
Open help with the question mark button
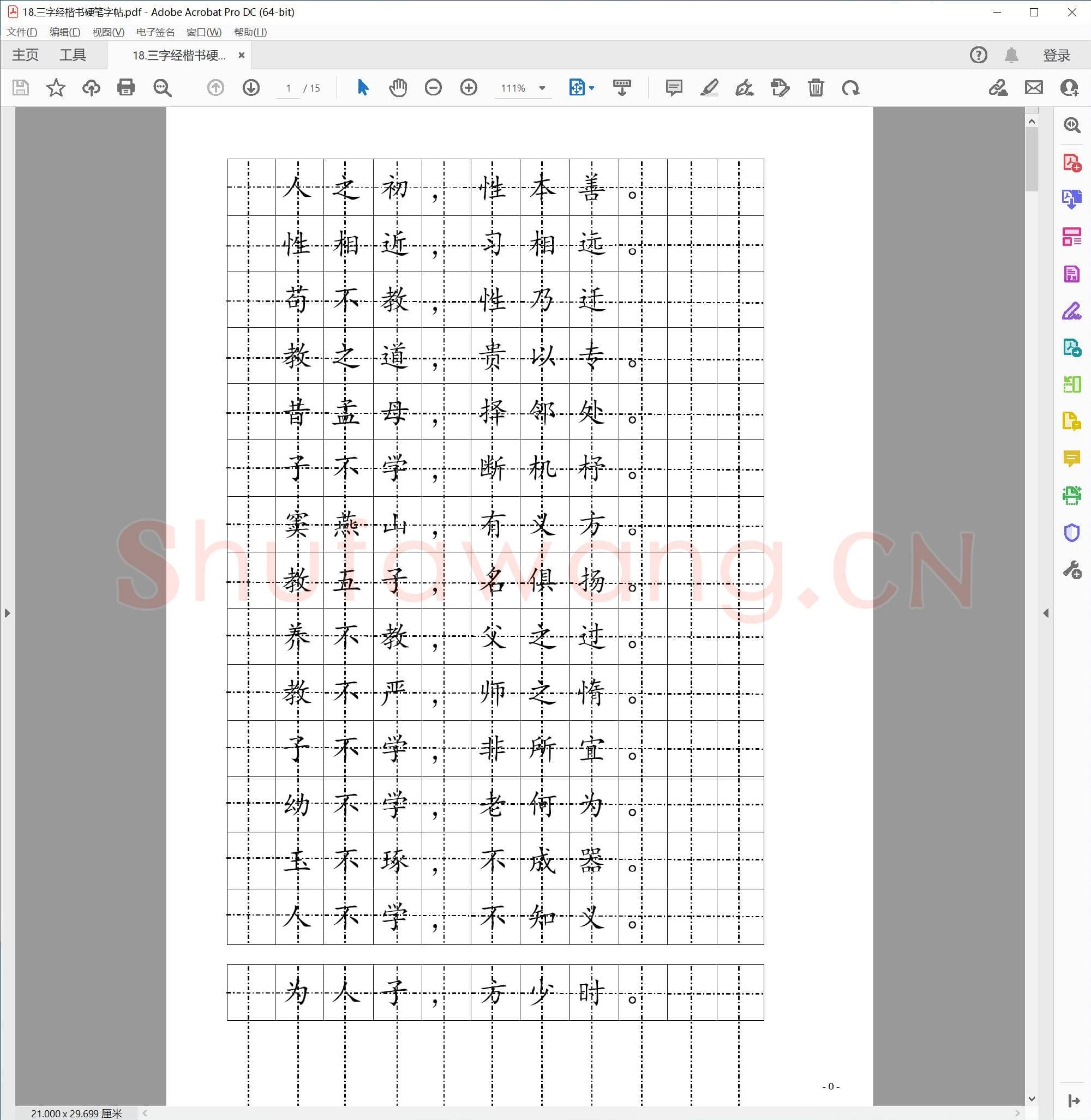coord(978,55)
